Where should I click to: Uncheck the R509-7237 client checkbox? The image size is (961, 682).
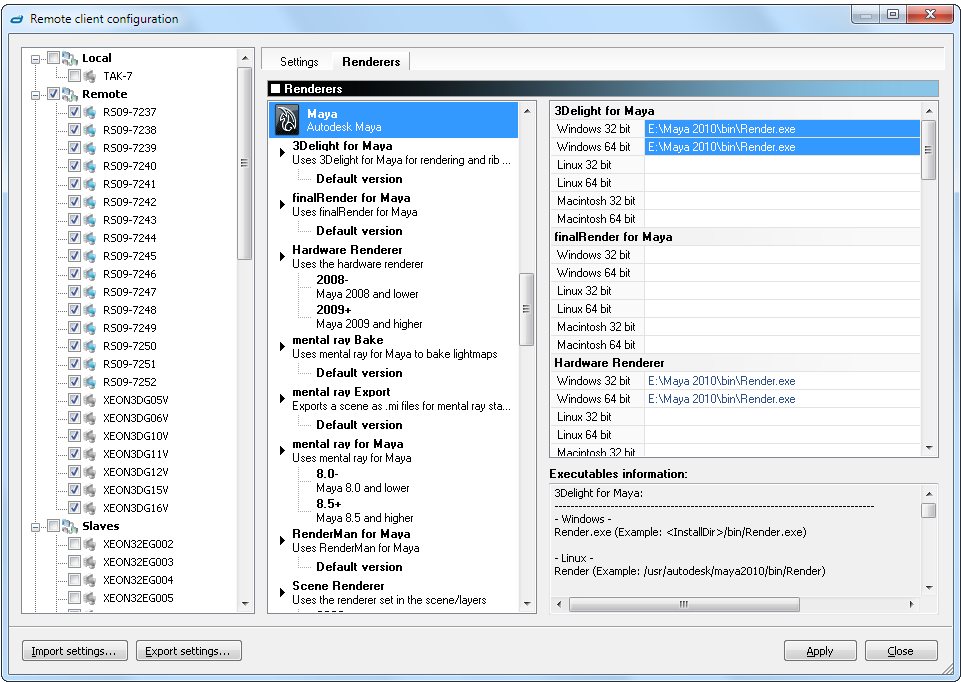pos(74,112)
